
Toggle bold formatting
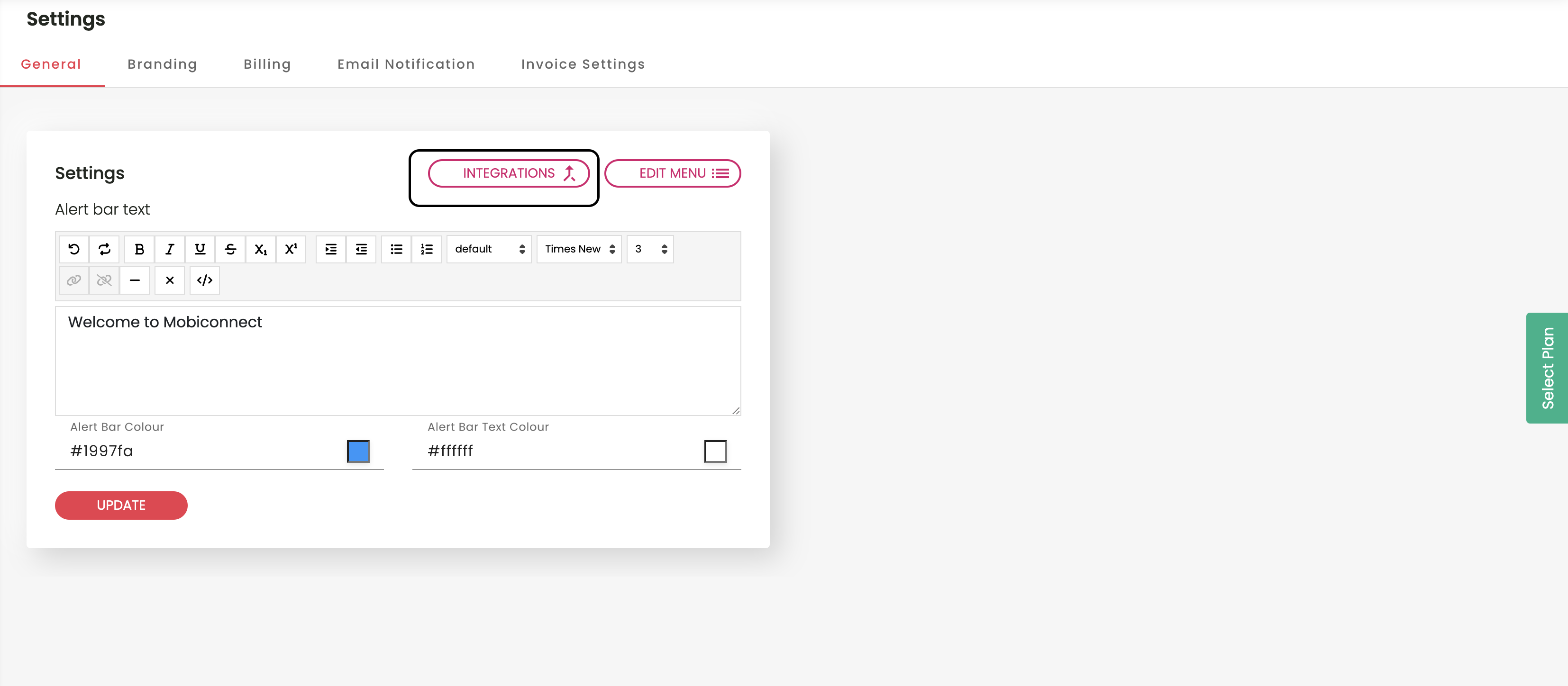click(139, 249)
